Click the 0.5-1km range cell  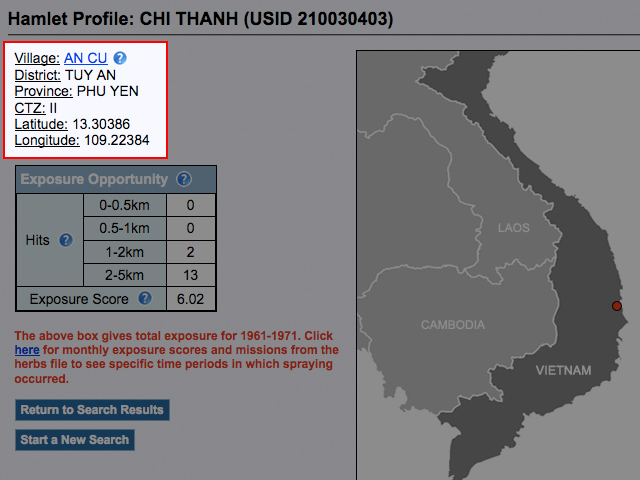click(124, 228)
